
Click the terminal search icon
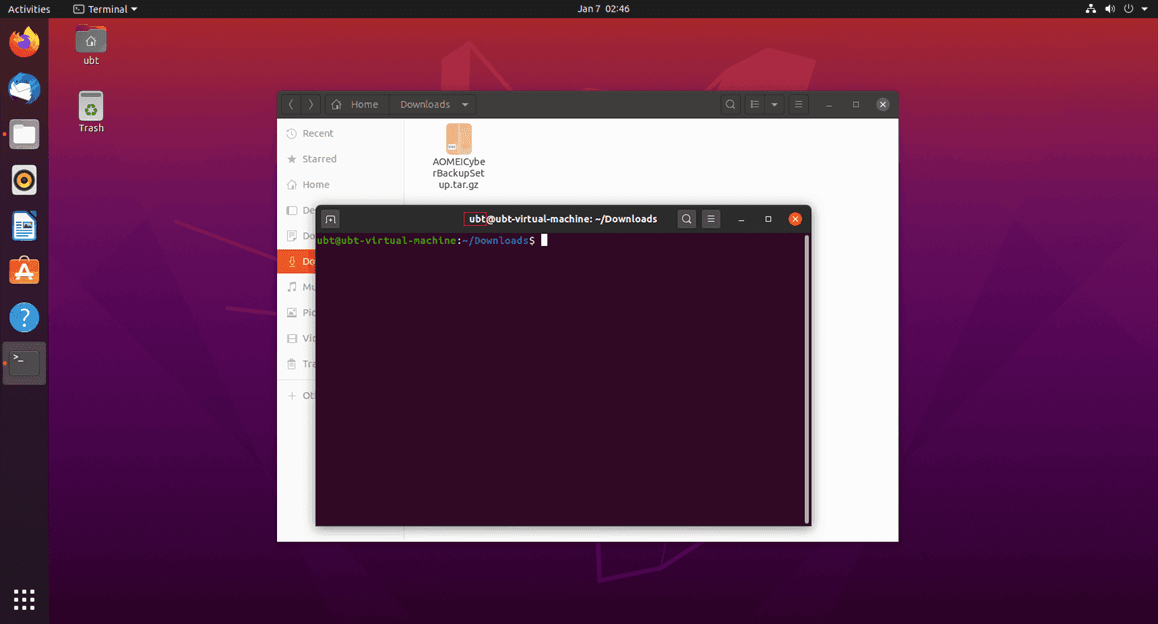pyautogui.click(x=686, y=219)
